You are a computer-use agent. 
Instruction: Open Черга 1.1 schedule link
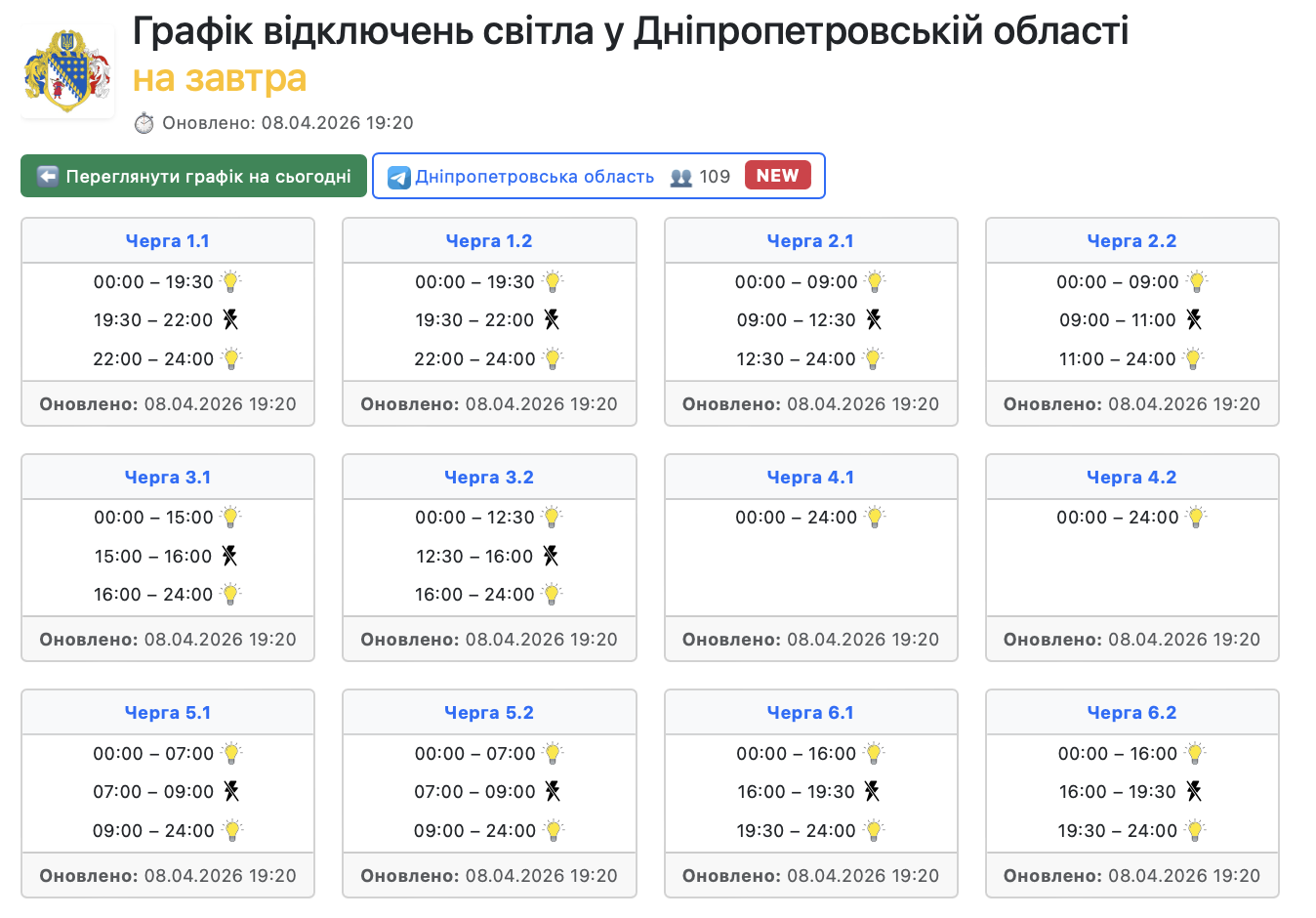tap(167, 241)
